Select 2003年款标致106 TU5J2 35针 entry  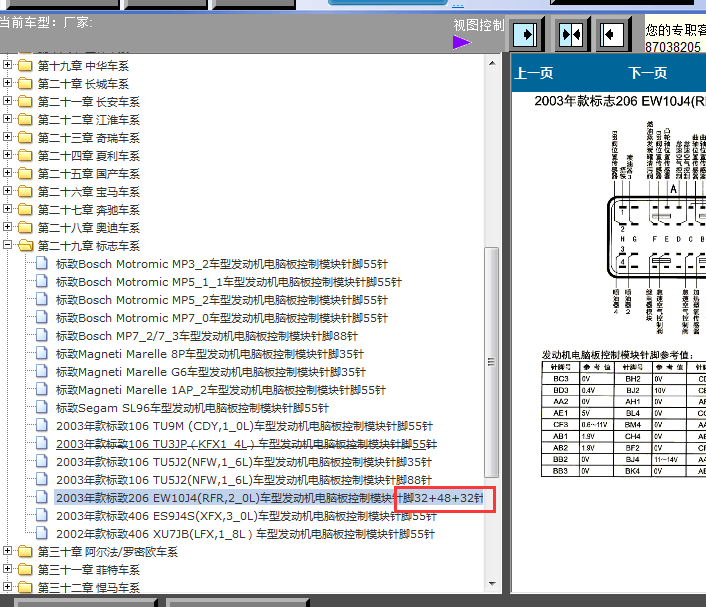click(244, 462)
